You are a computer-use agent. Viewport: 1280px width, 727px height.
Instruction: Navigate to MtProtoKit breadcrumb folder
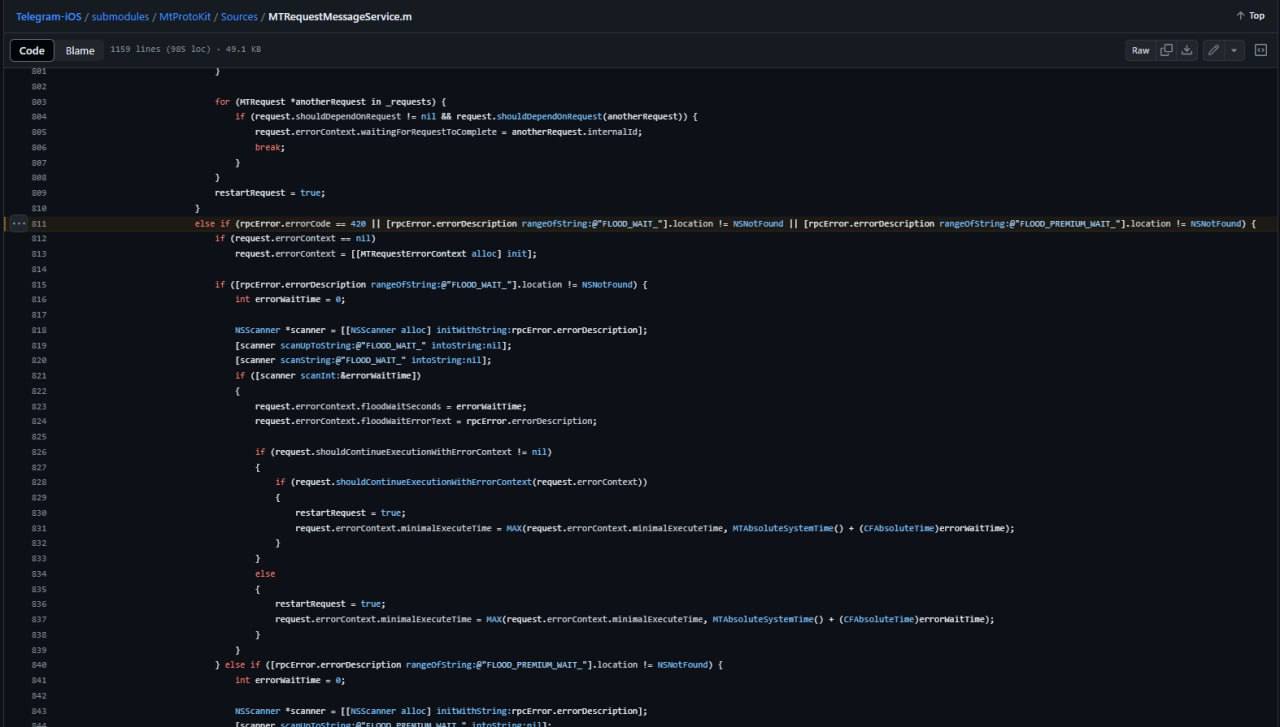[184, 16]
